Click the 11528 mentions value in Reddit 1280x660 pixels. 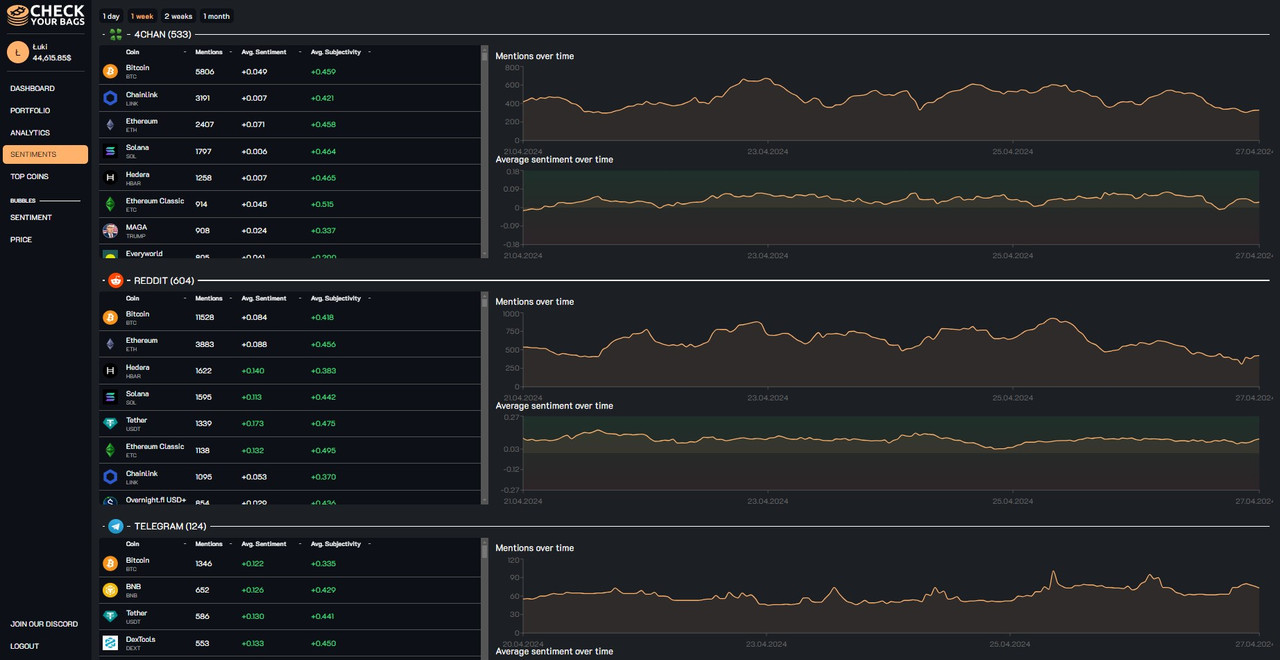point(205,317)
